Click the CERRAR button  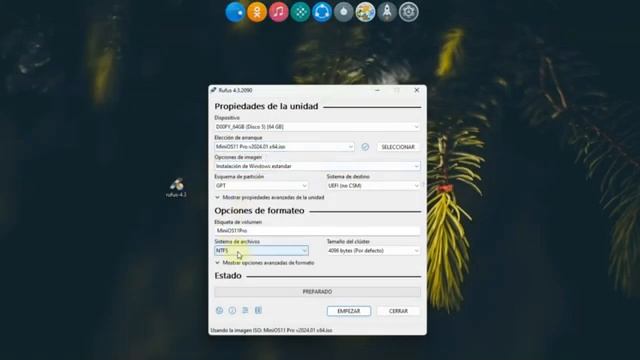point(398,311)
